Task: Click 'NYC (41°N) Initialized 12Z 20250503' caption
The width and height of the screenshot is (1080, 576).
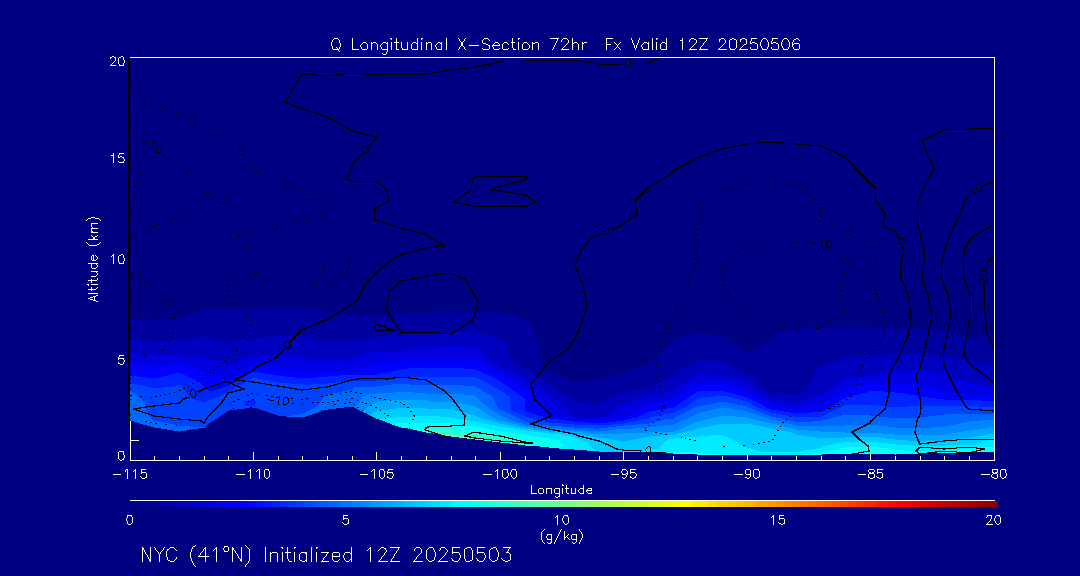Action: tap(326, 555)
